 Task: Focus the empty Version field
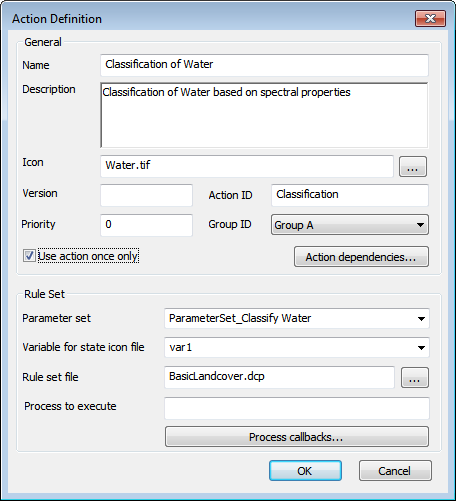147,195
